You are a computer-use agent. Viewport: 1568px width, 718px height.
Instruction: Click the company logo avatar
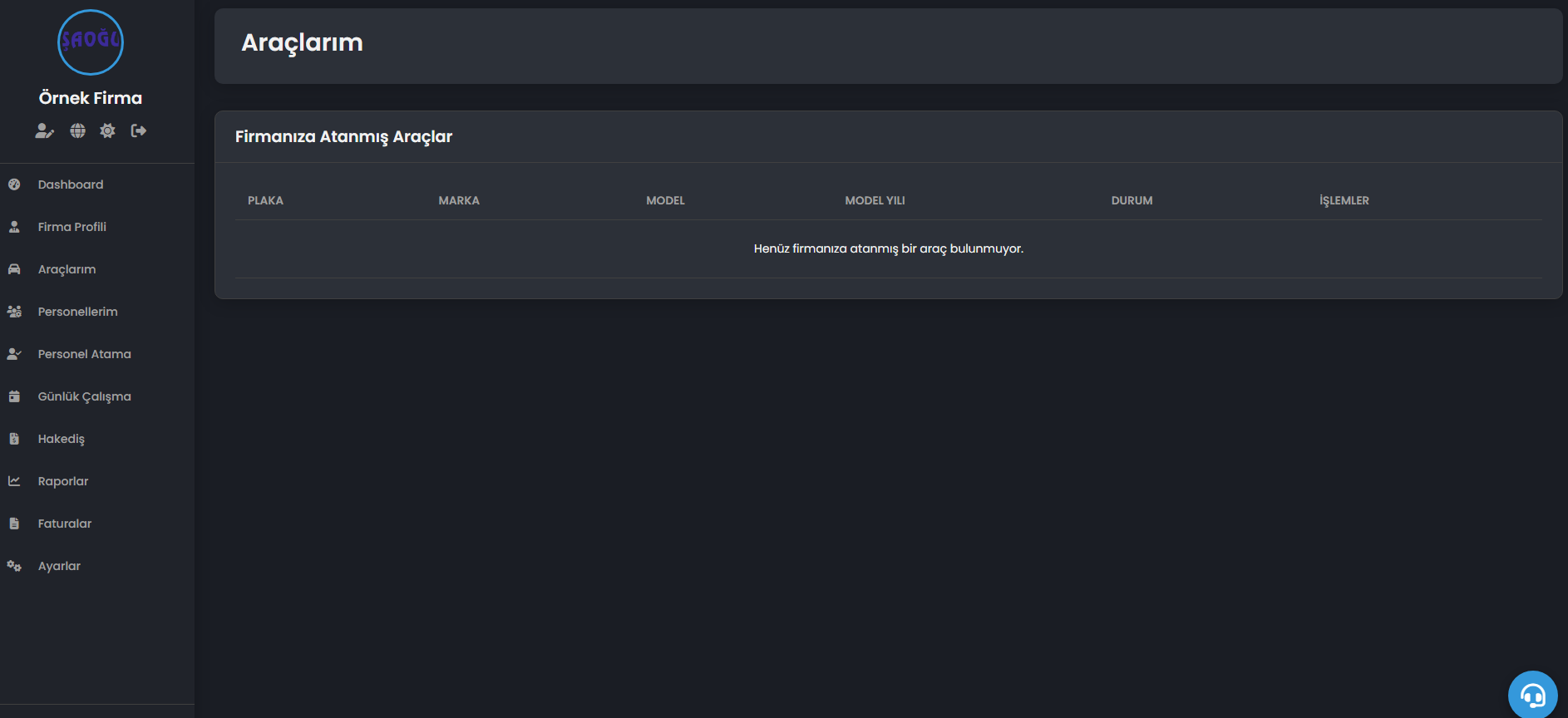[91, 42]
